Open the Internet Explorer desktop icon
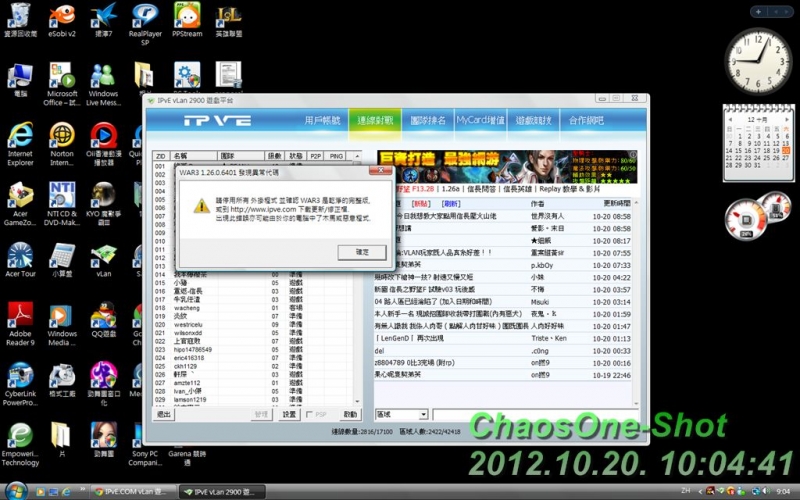800x500 pixels. click(x=20, y=143)
